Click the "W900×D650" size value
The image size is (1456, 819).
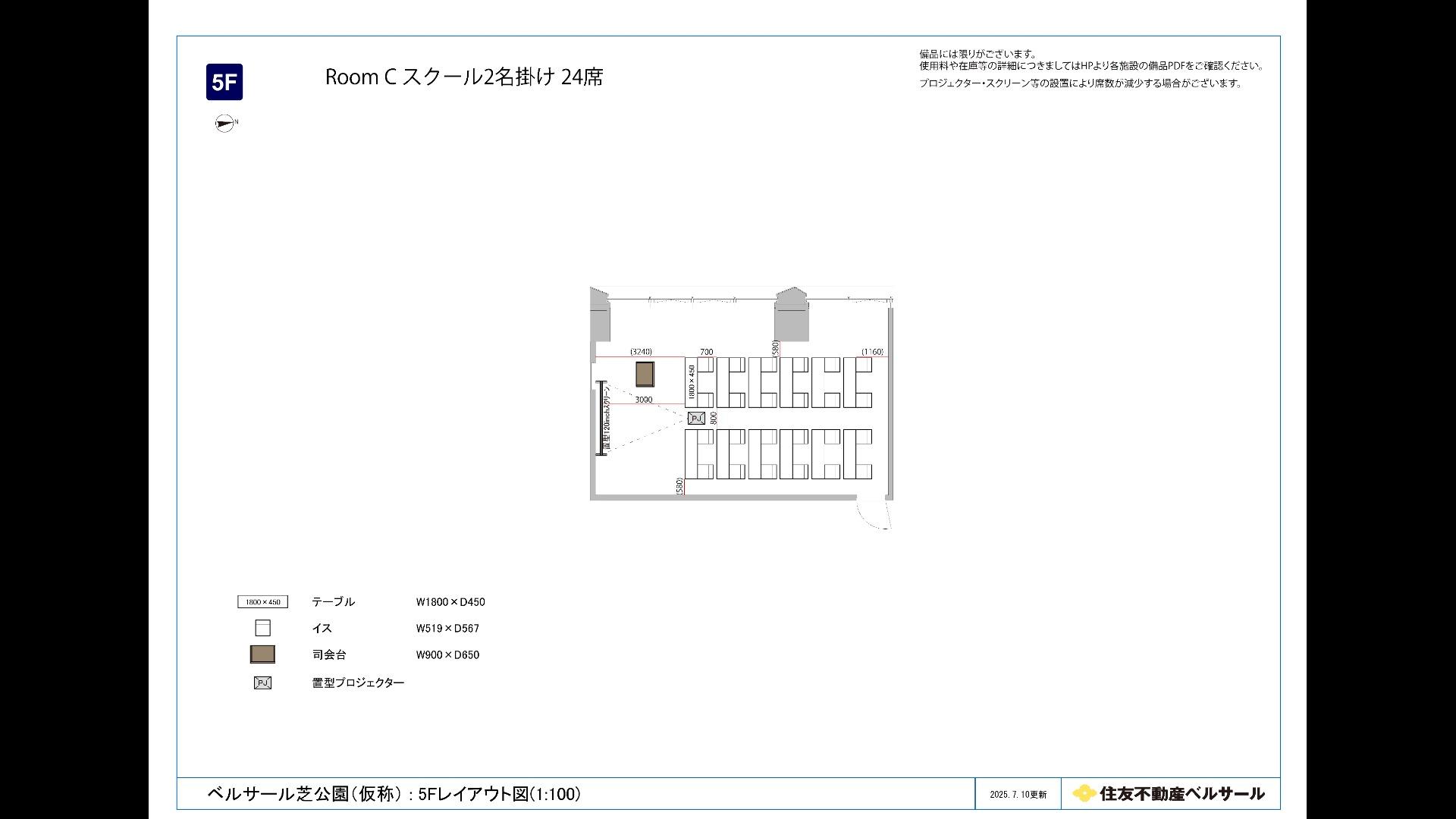tap(447, 655)
